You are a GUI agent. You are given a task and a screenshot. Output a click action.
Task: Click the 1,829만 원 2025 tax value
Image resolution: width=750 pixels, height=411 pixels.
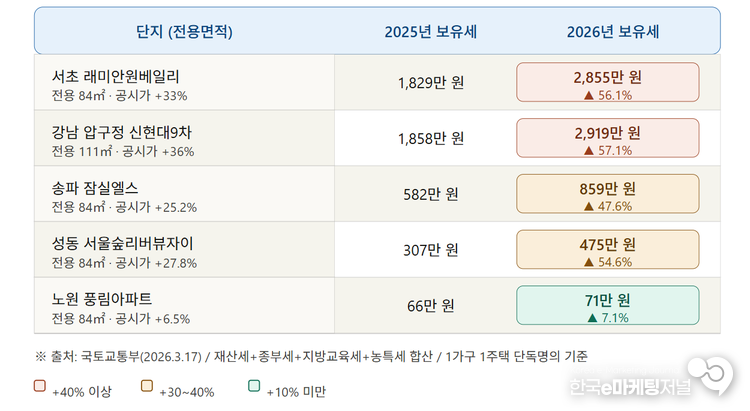[x=430, y=83]
